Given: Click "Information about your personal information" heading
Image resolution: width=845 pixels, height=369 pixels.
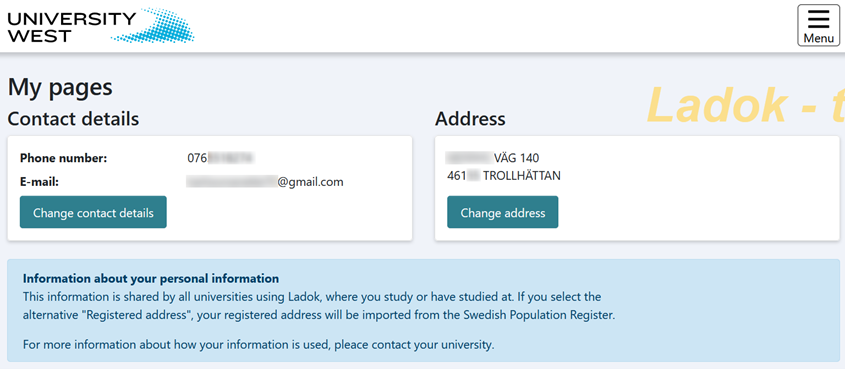Looking at the screenshot, I should [151, 279].
